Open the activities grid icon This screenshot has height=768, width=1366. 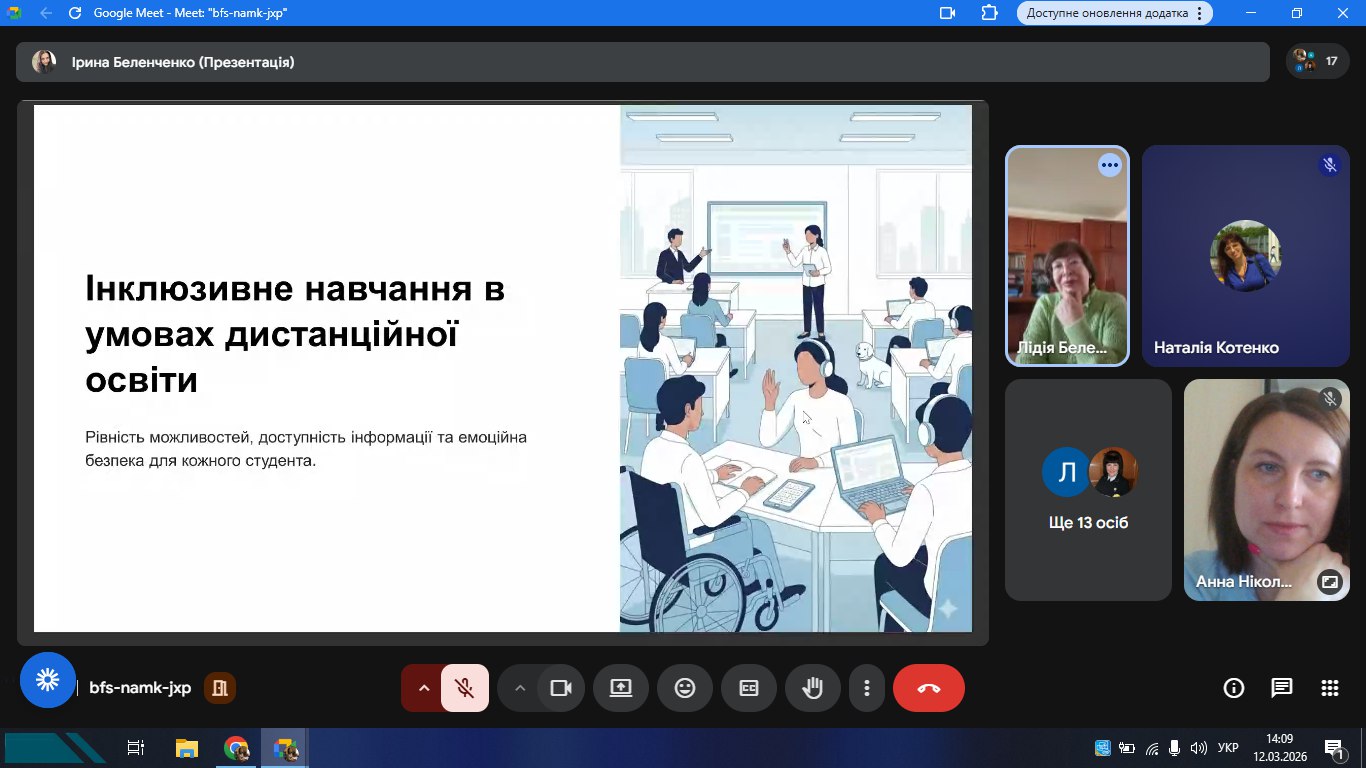(x=1330, y=688)
